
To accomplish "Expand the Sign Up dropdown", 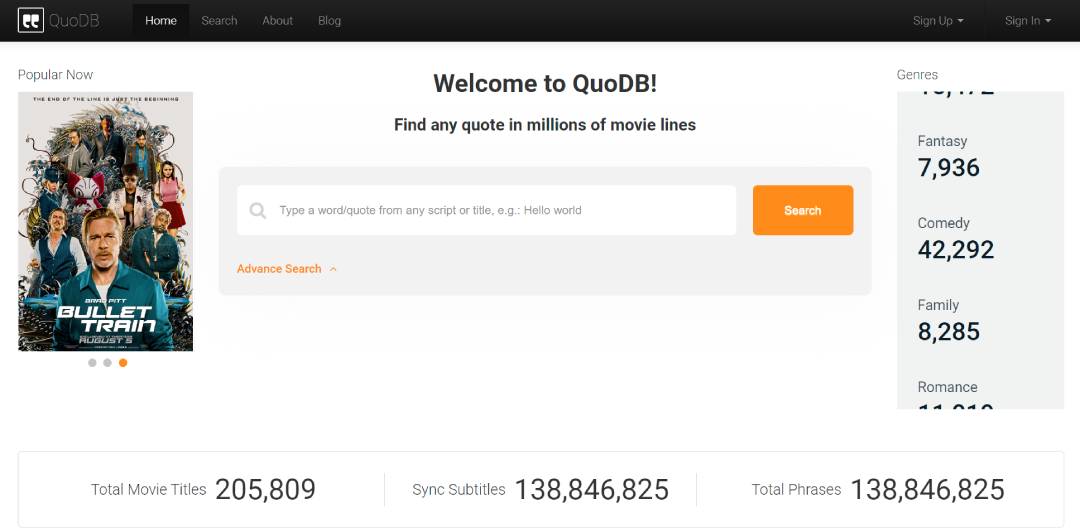I will pos(938,21).
